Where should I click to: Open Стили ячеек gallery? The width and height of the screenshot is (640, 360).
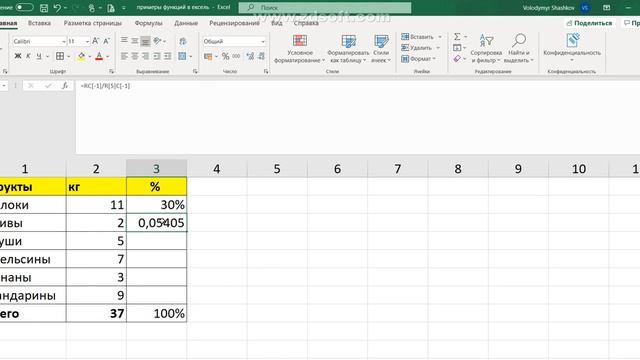[x=381, y=49]
